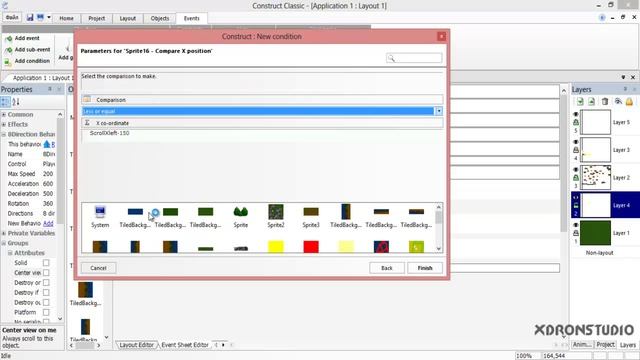
Task: Click the lock icon in Layers toolbar
Action: tap(629, 102)
